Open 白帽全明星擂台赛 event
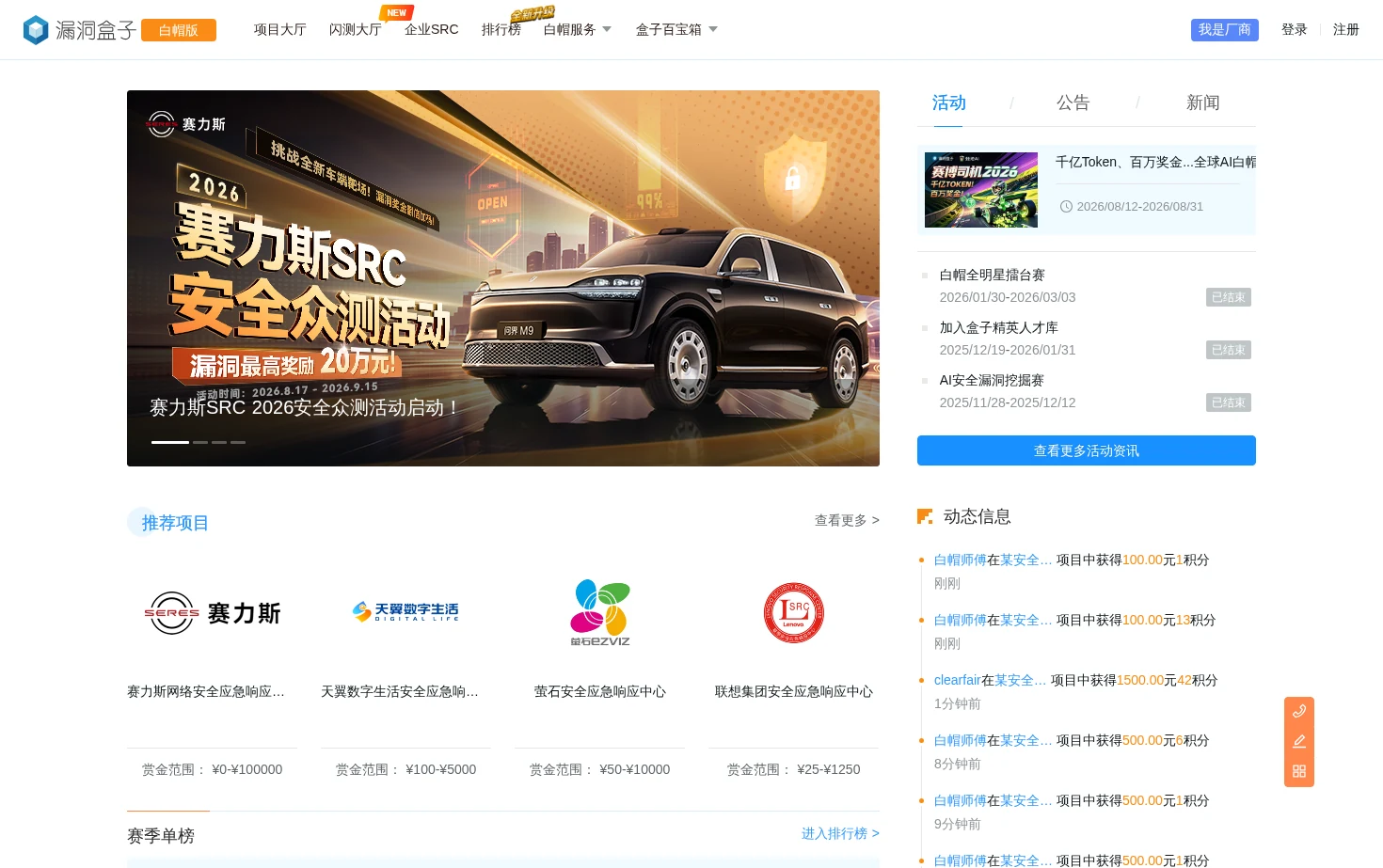 tap(993, 275)
